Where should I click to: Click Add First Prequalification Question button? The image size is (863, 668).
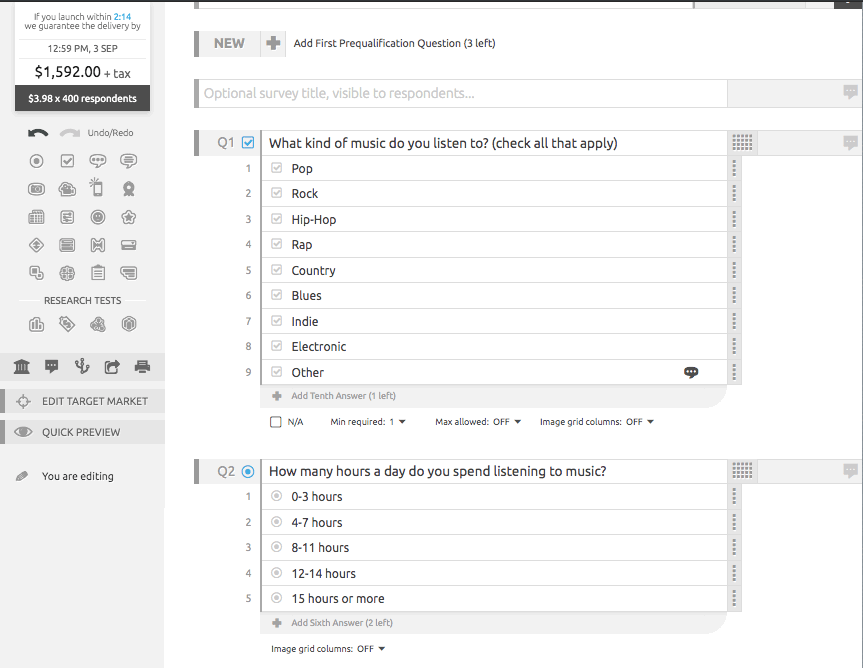394,43
